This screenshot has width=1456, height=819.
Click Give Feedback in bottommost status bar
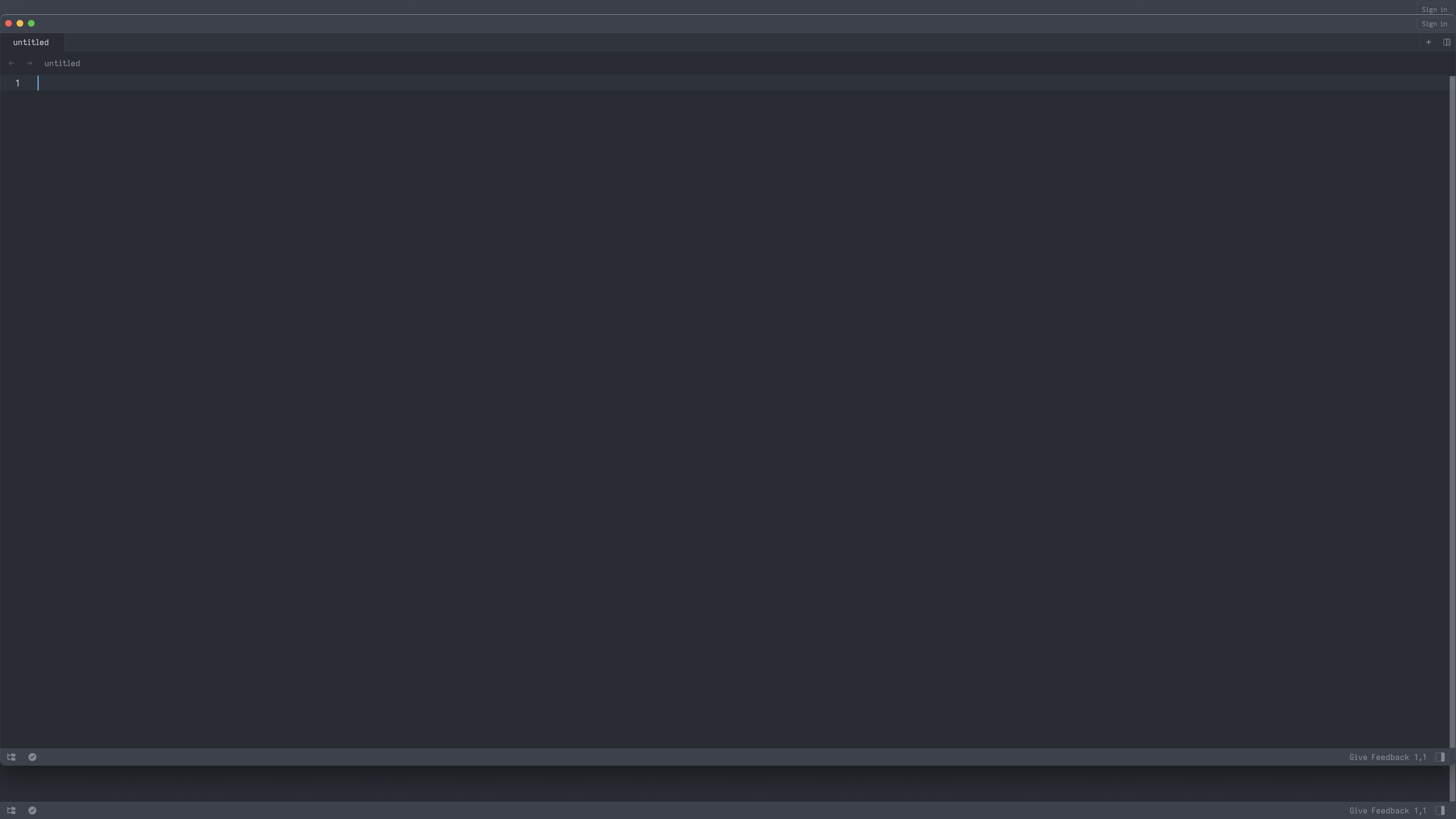pyautogui.click(x=1379, y=811)
